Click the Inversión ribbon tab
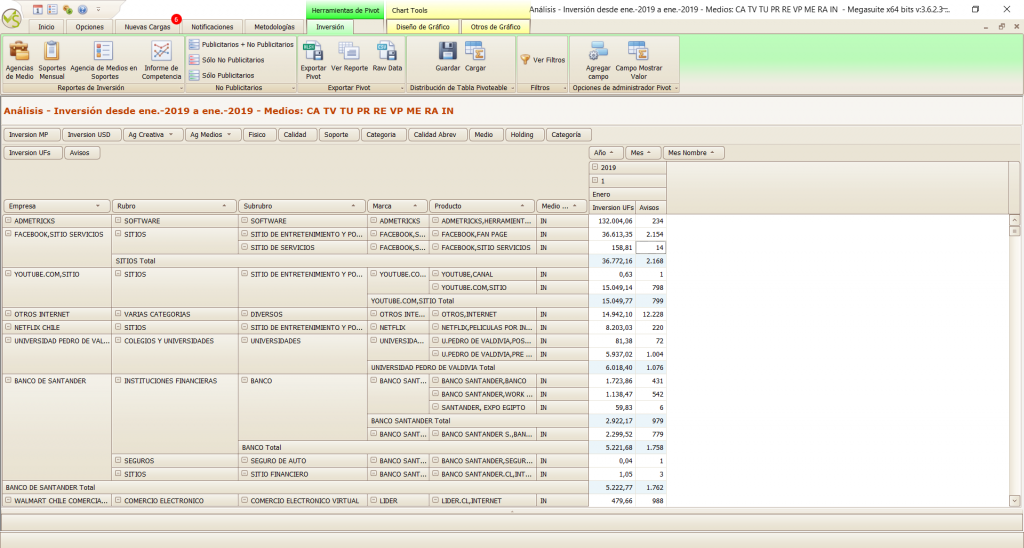The height and width of the screenshot is (548, 1024). click(x=330, y=27)
